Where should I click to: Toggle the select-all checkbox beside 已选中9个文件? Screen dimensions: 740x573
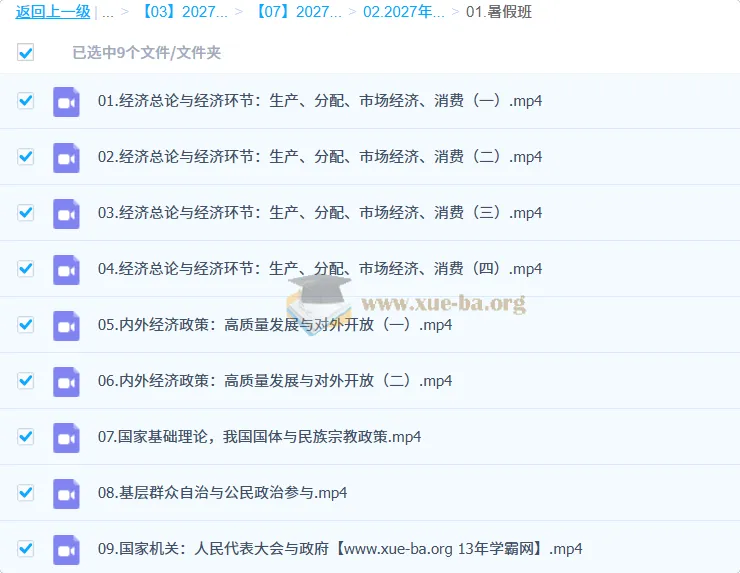click(25, 52)
